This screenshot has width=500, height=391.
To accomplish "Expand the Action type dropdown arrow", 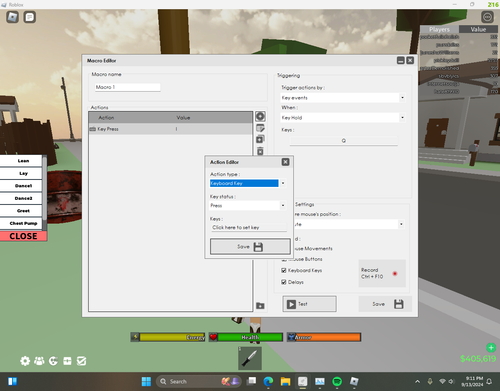I will 283,183.
